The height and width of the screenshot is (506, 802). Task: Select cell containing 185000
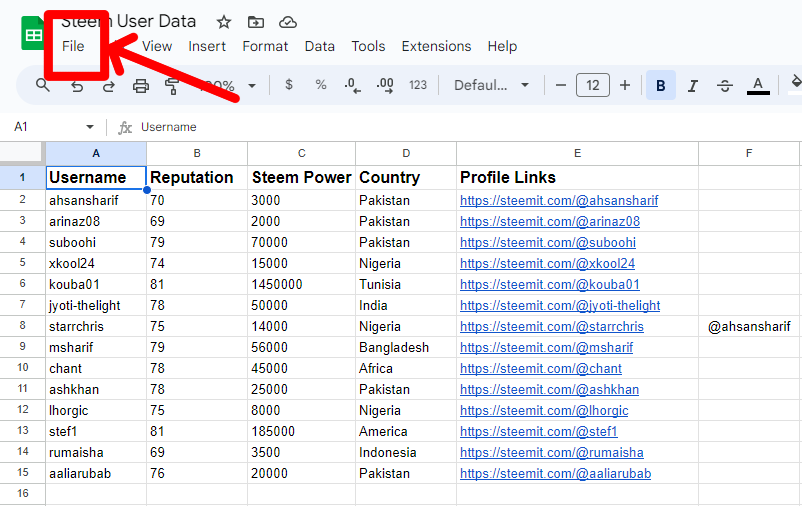point(301,431)
